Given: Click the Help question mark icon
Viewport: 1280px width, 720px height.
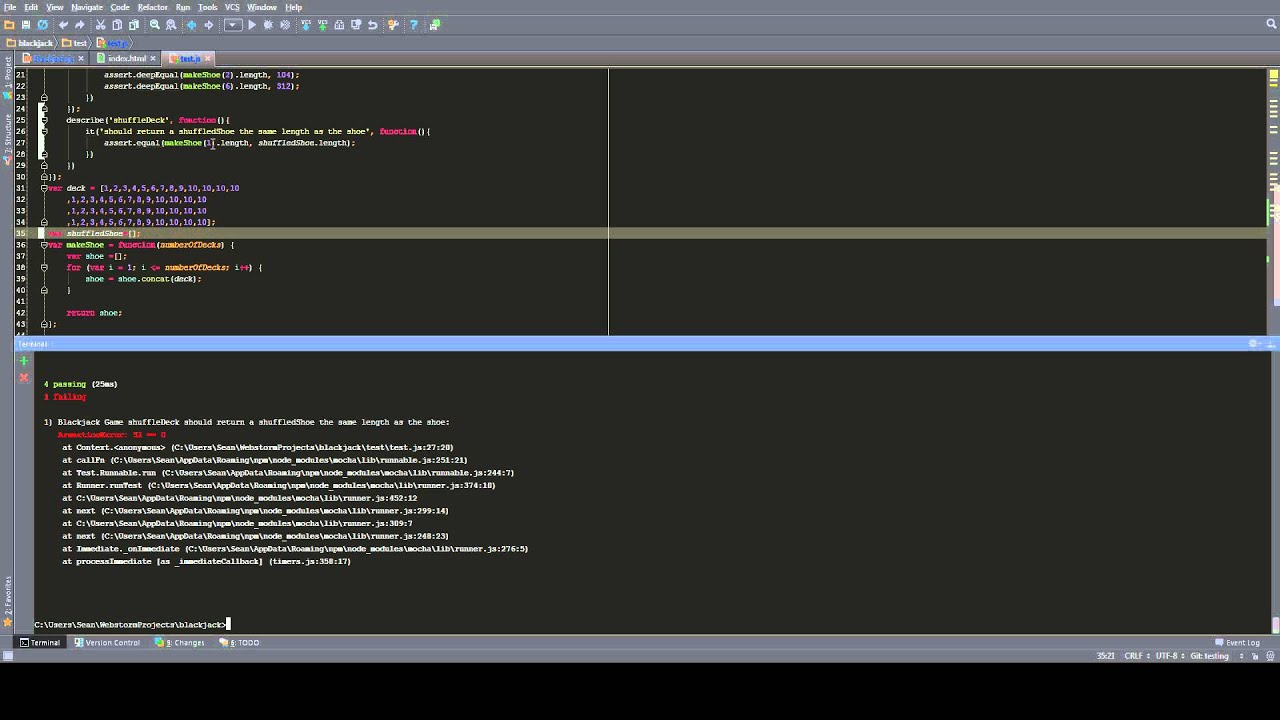Looking at the screenshot, I should [x=414, y=25].
